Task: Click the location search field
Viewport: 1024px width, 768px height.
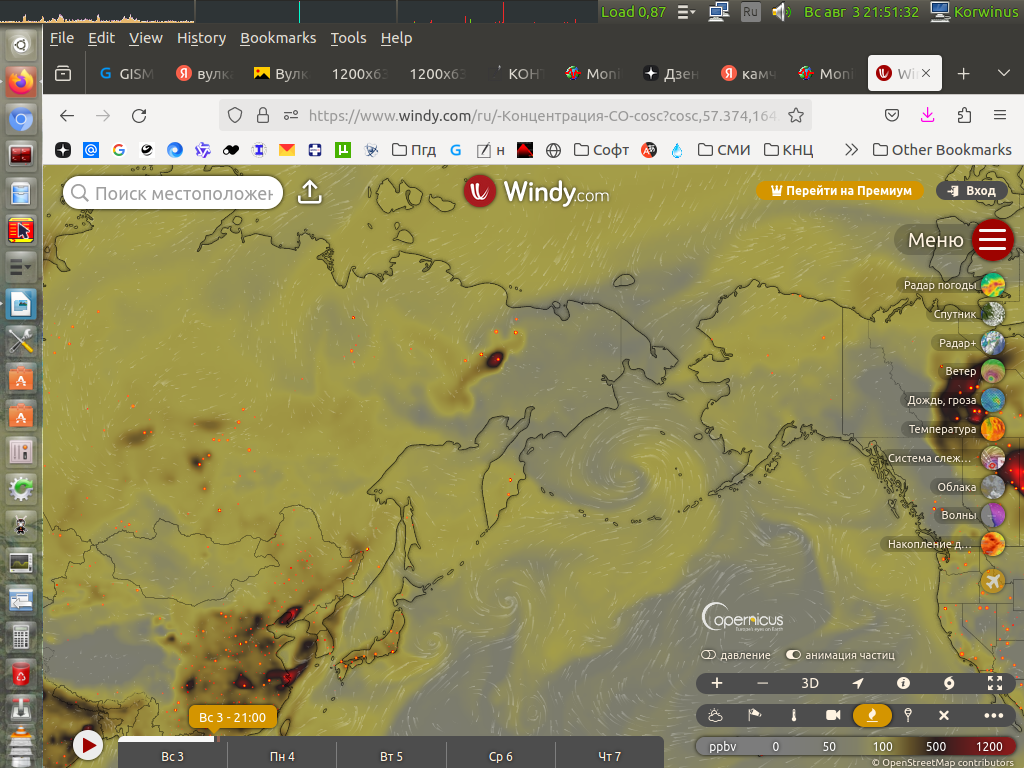Action: pos(173,193)
